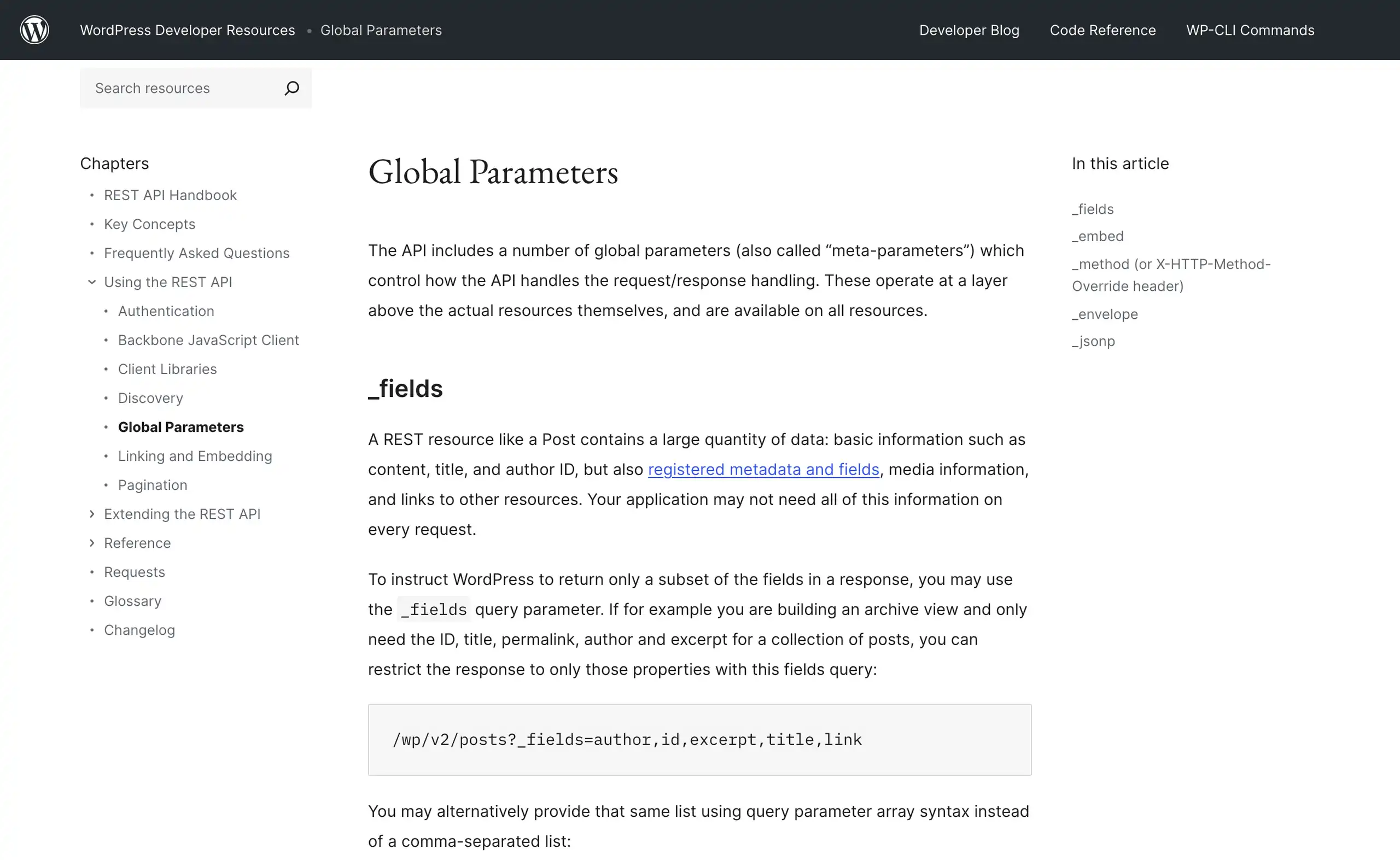Click the _fields section heading
The width and height of the screenshot is (1400, 860).
point(405,389)
